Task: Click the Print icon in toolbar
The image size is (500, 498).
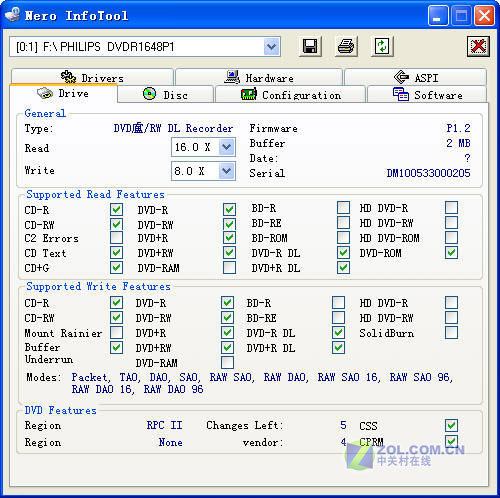Action: pyautogui.click(x=346, y=46)
